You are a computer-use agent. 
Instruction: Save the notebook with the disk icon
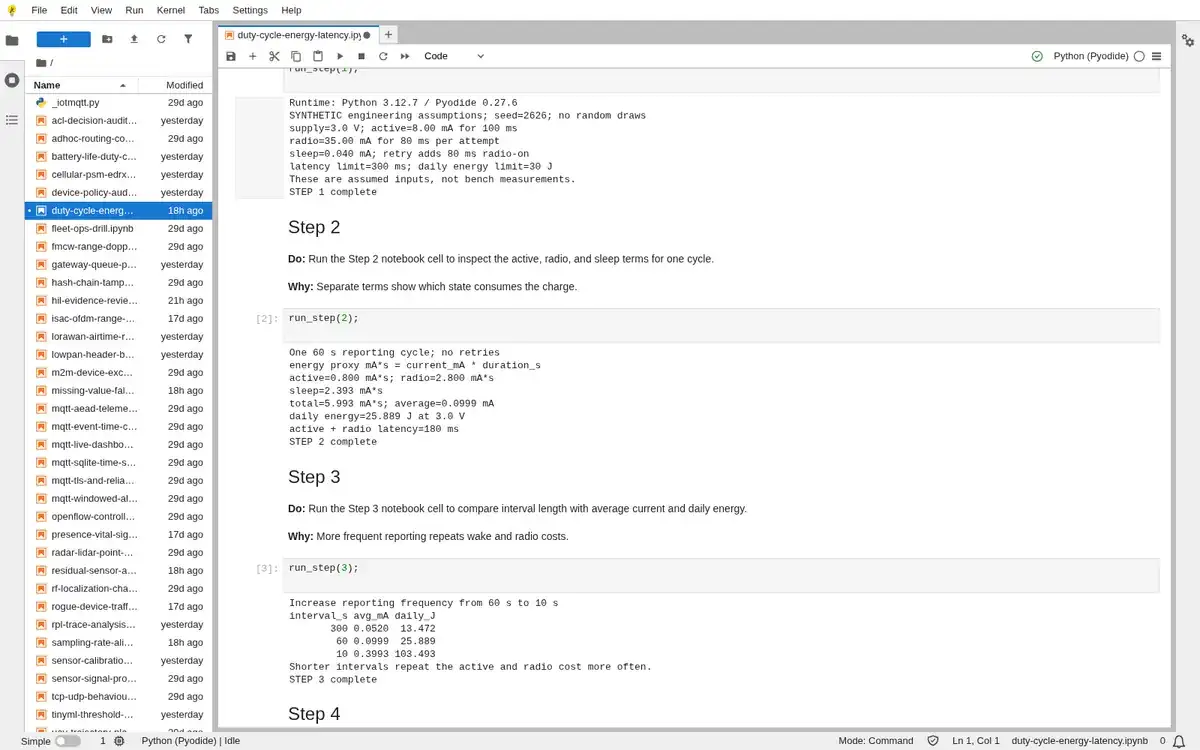231,56
